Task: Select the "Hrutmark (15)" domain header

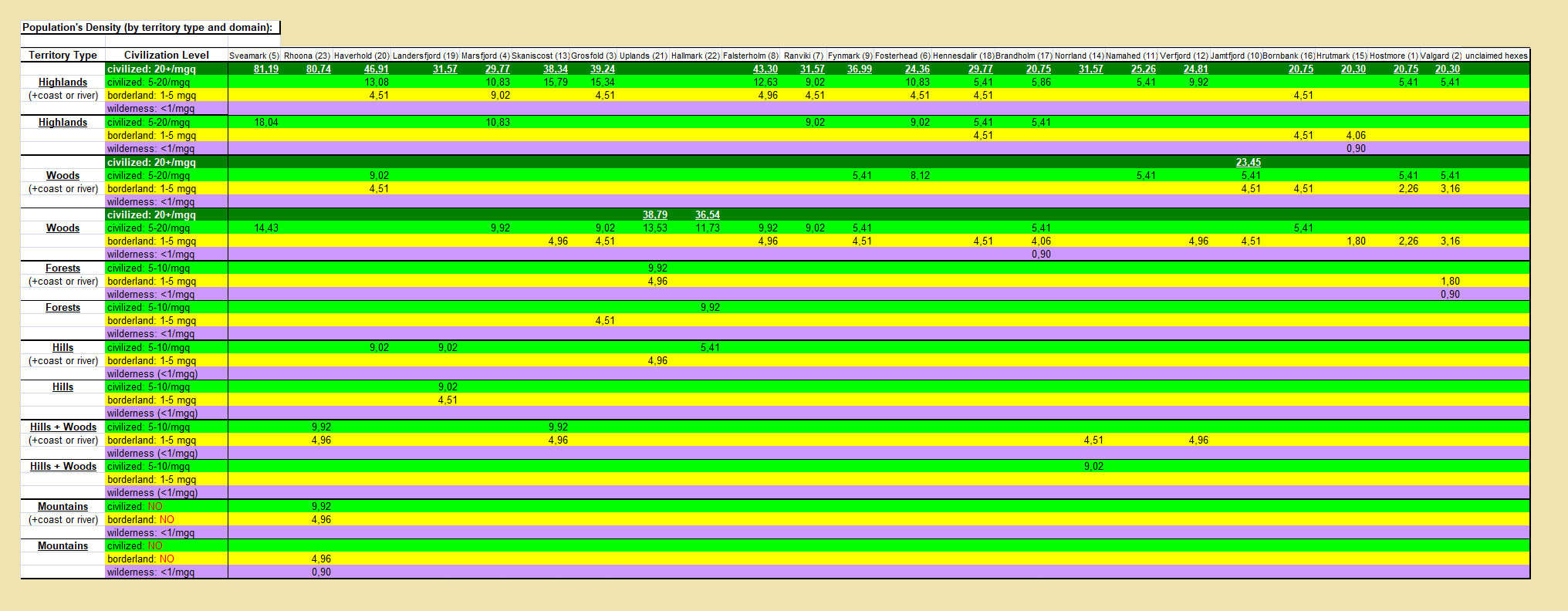Action: pos(1341,56)
